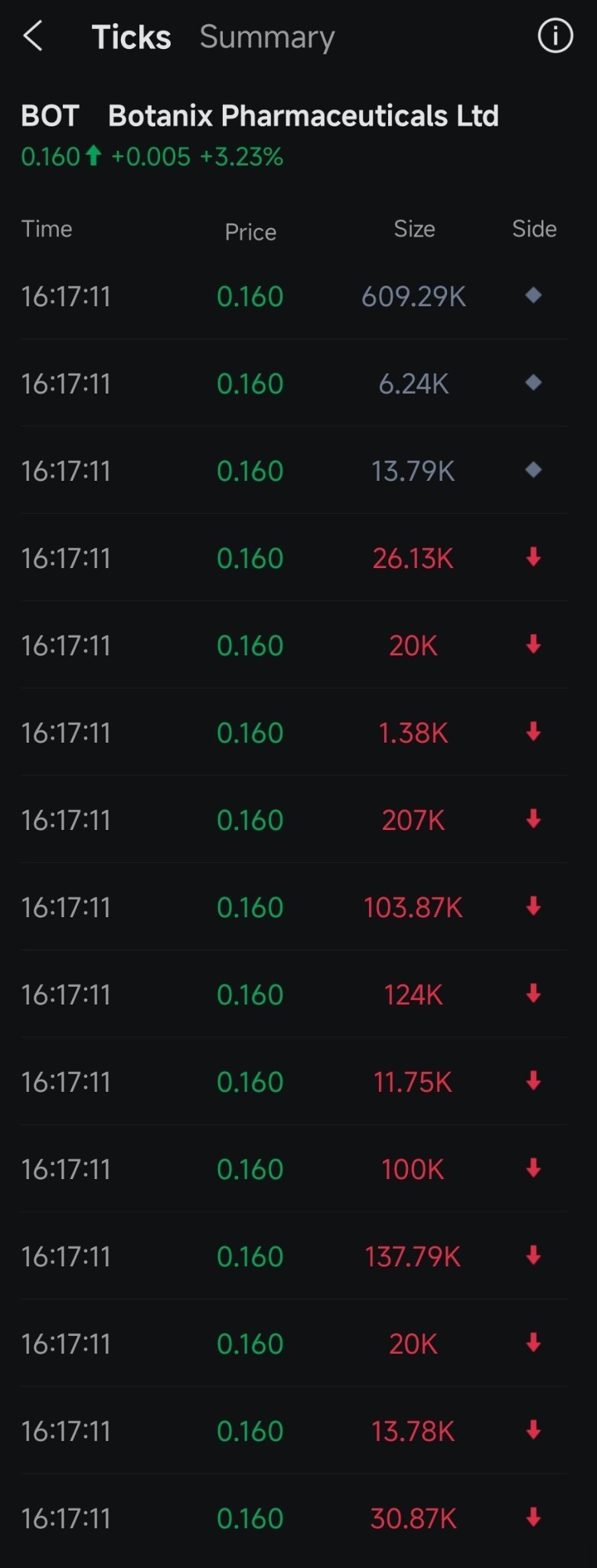
Task: Click diamond side icon for 13.79K trade
Action: [x=533, y=470]
